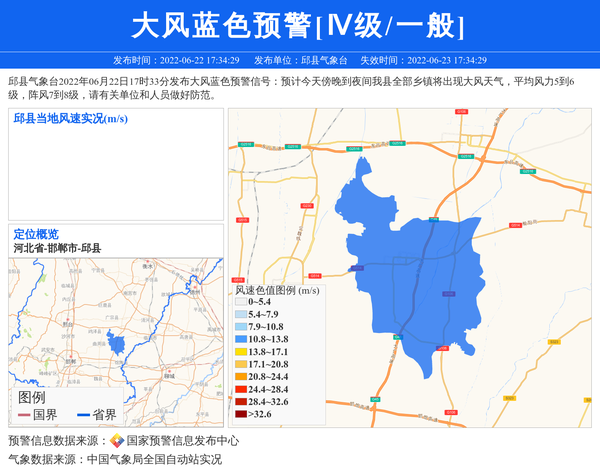
Task: Select the 13.8~17.1 yellow legend swatch
Action: pyautogui.click(x=240, y=352)
